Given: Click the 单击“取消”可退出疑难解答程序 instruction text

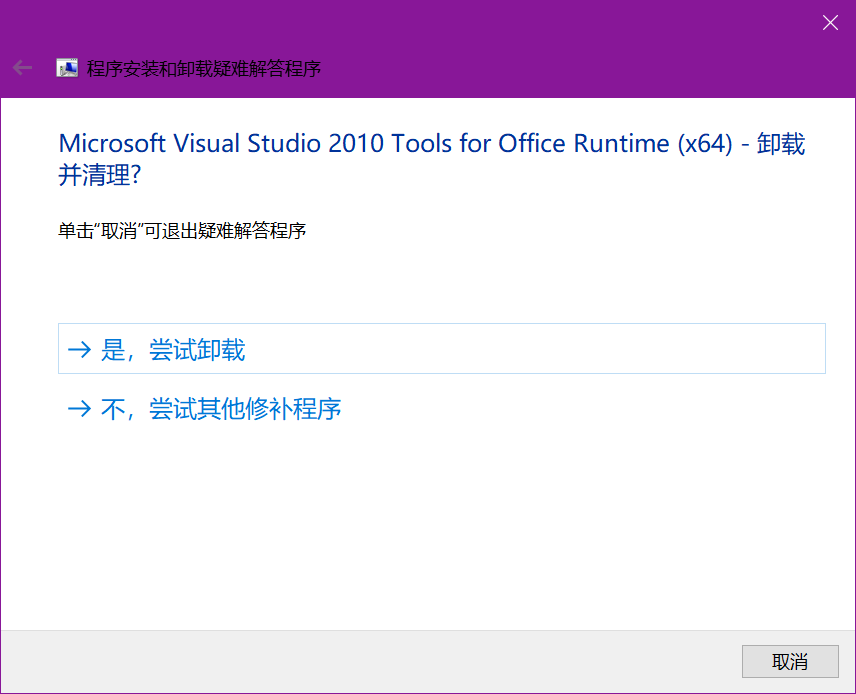Looking at the screenshot, I should [181, 231].
